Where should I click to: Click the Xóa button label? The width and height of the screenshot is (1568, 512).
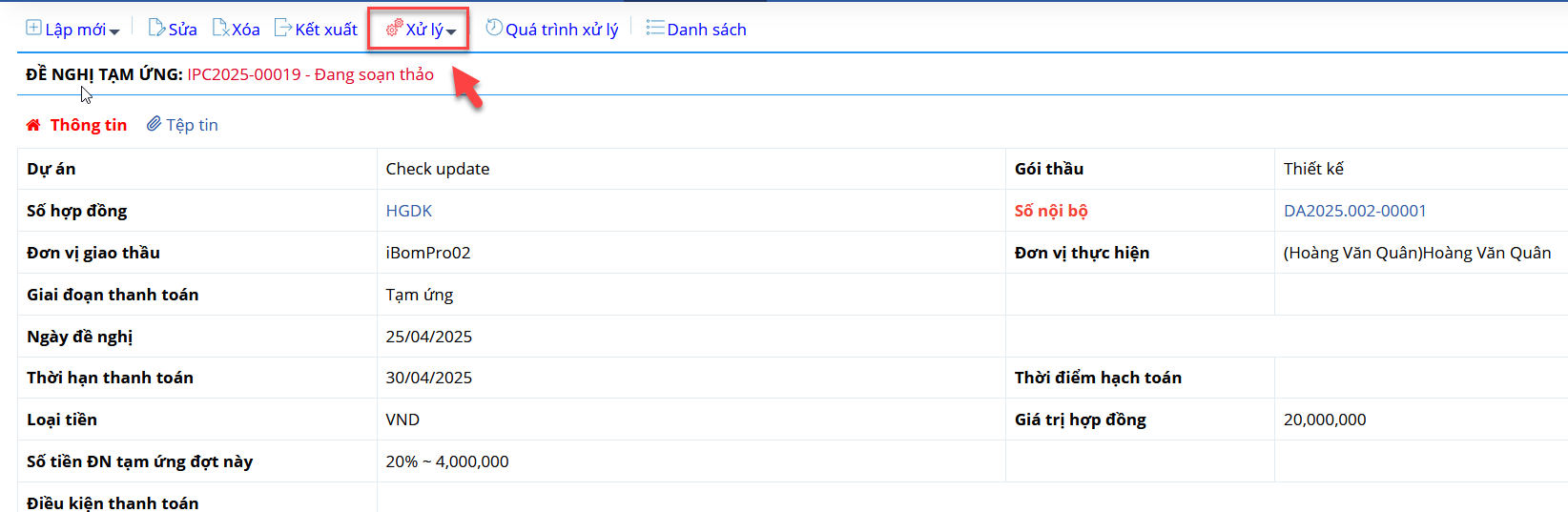[x=246, y=30]
